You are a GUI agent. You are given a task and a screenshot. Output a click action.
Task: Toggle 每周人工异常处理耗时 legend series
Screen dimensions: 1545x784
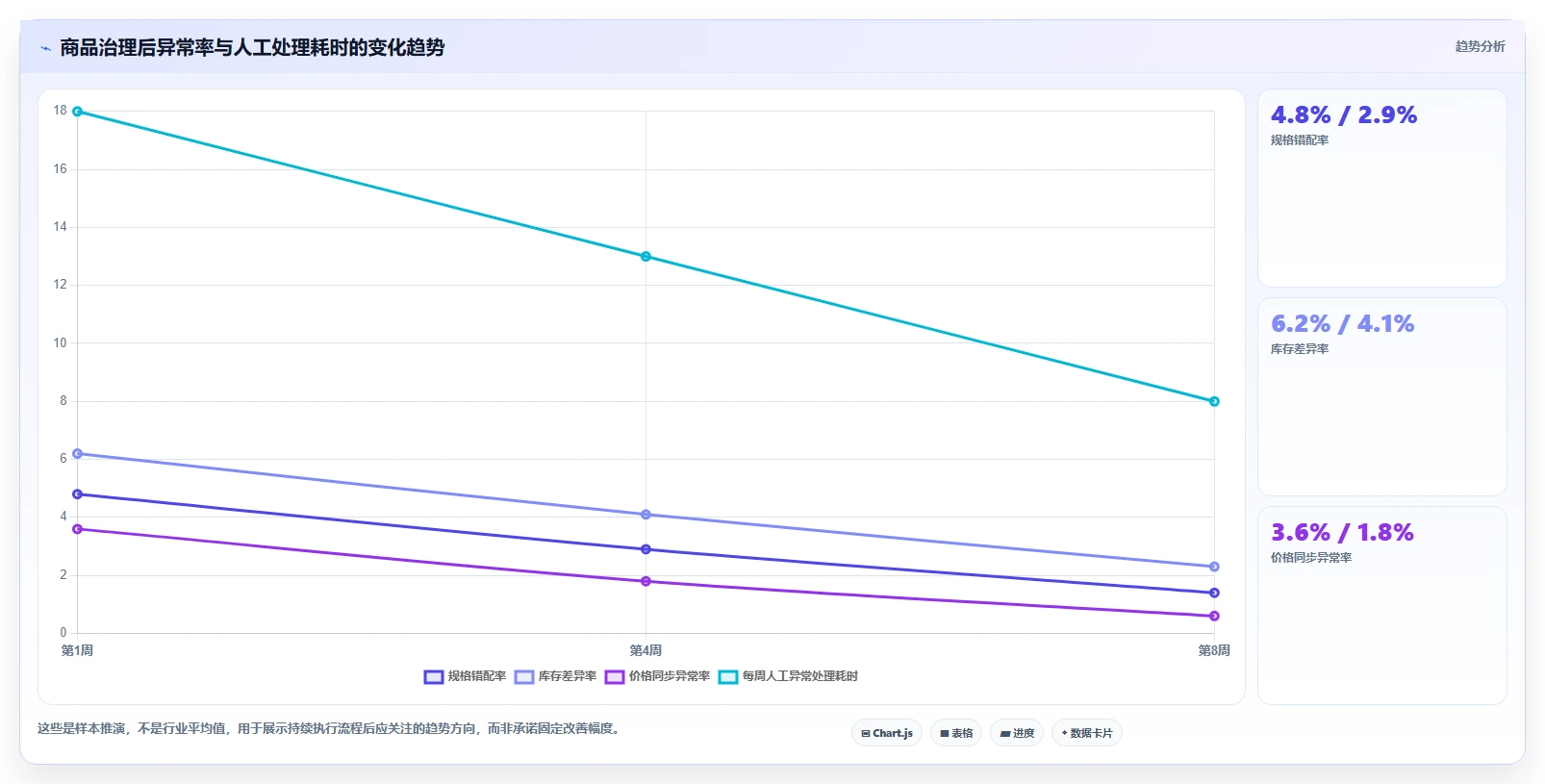[788, 676]
